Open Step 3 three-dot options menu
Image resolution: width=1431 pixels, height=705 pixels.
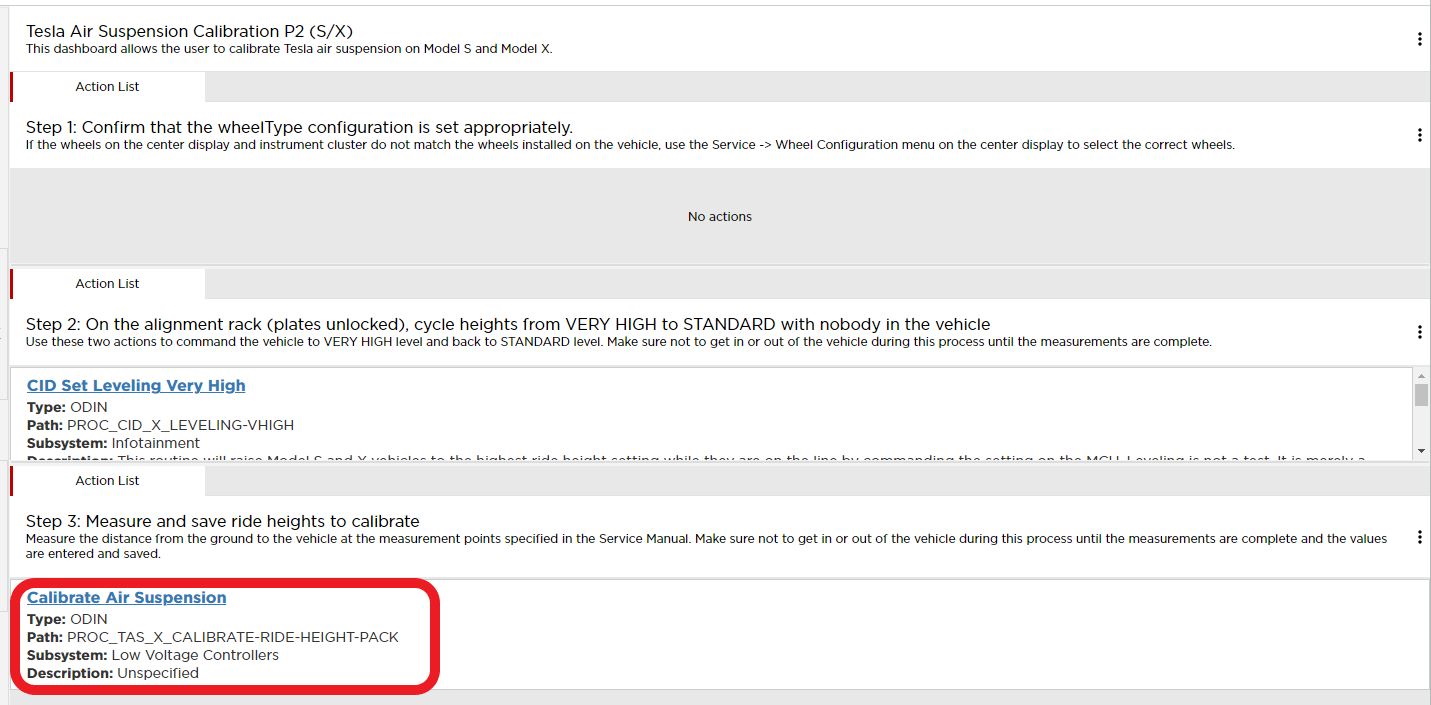pos(1419,538)
